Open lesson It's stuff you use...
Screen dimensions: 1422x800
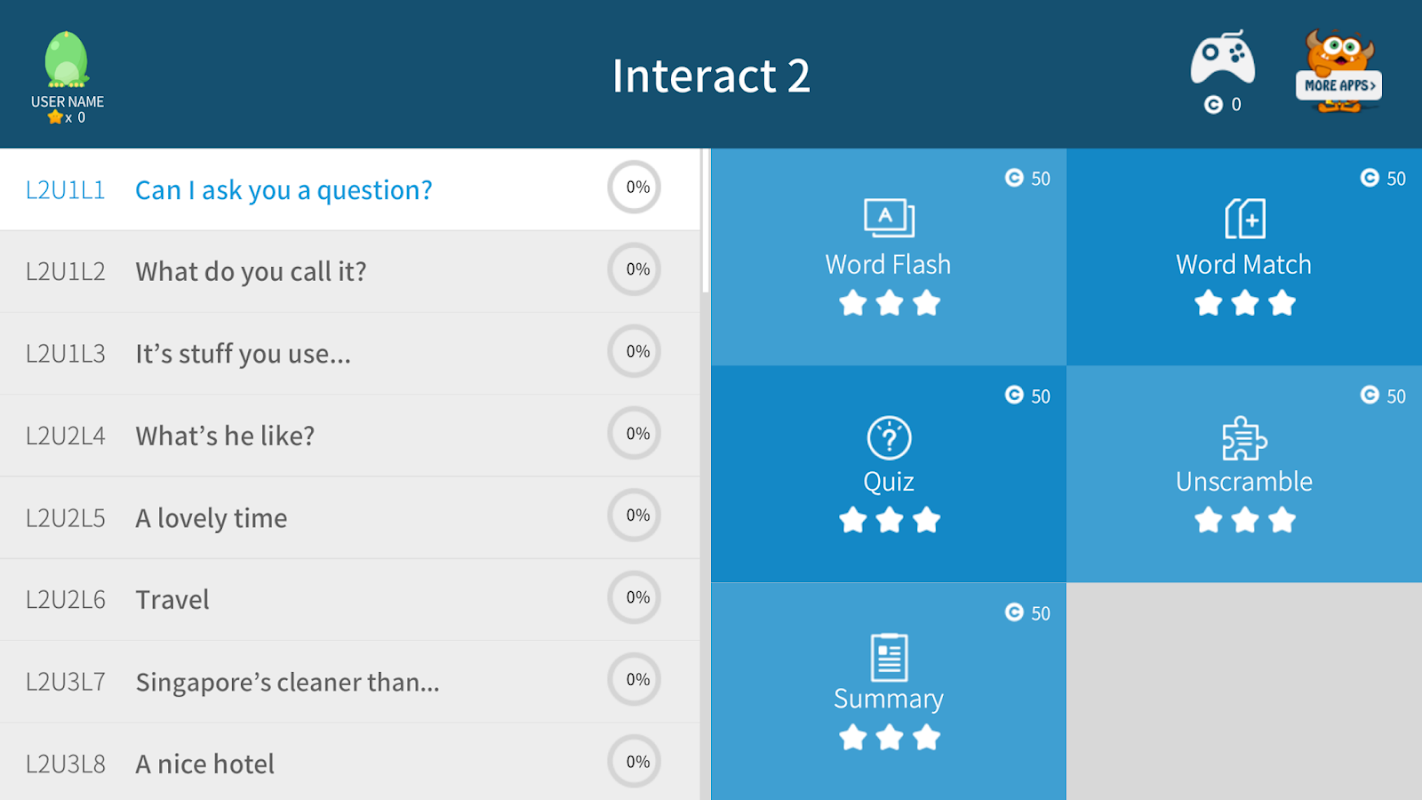pos(243,354)
